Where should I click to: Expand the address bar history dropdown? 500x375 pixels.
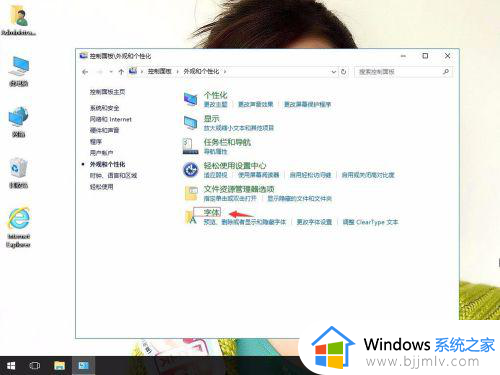(334, 72)
